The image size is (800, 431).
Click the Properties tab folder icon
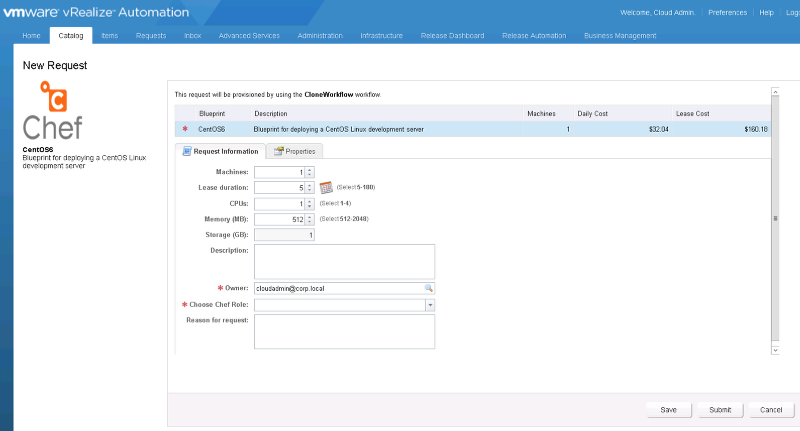[x=278, y=151]
